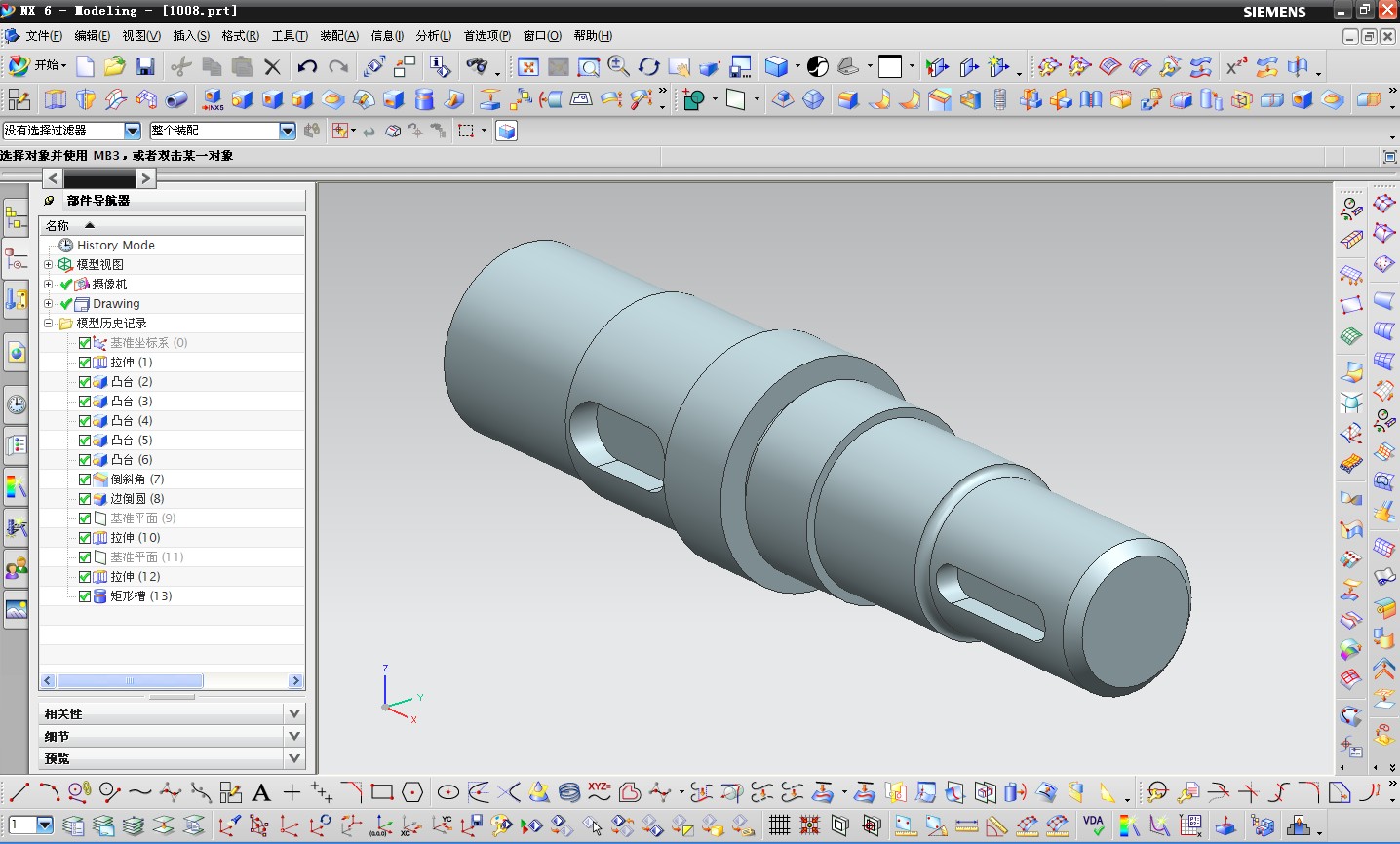Open the 分析(L) menu
Viewport: 1400px width, 844px height.
434,36
